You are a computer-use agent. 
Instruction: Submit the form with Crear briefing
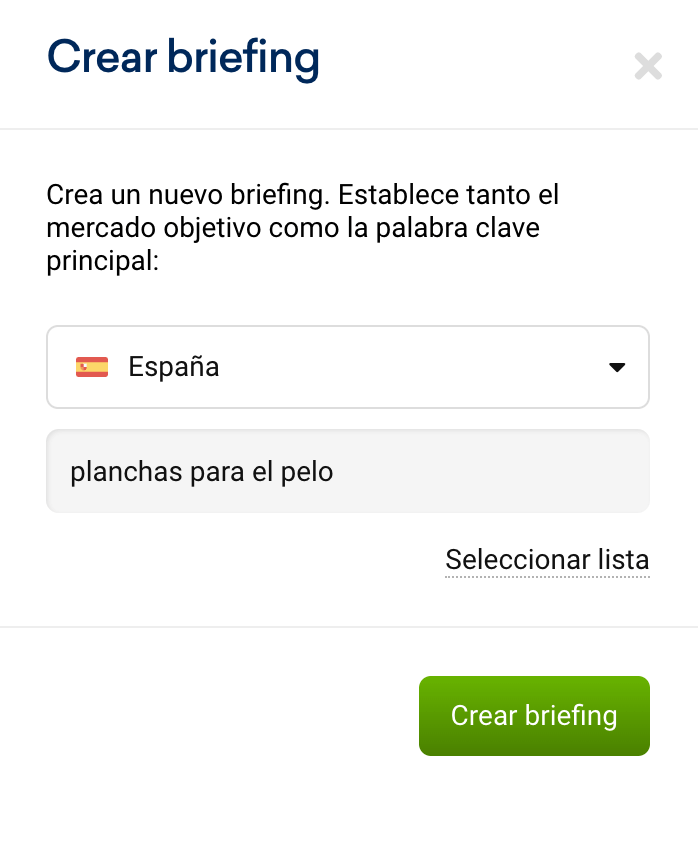point(534,716)
